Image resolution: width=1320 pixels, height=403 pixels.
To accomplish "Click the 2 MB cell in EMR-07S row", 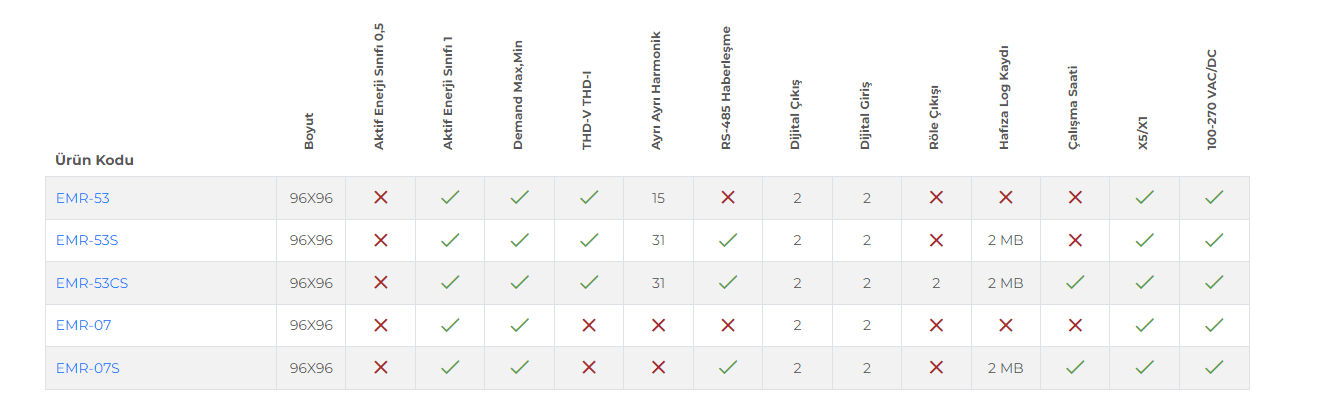I will pyautogui.click(x=1006, y=368).
